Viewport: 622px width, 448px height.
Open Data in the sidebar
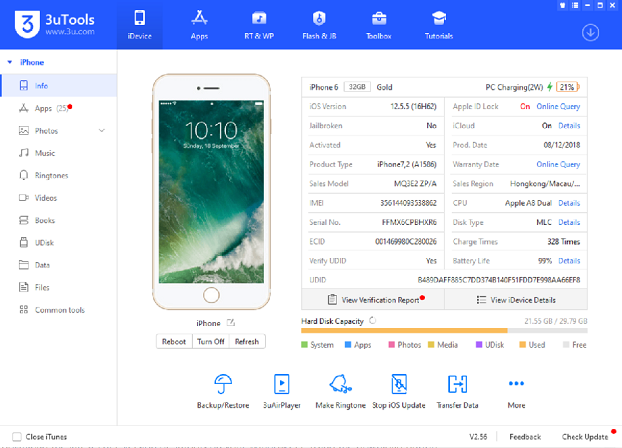pyautogui.click(x=59, y=265)
